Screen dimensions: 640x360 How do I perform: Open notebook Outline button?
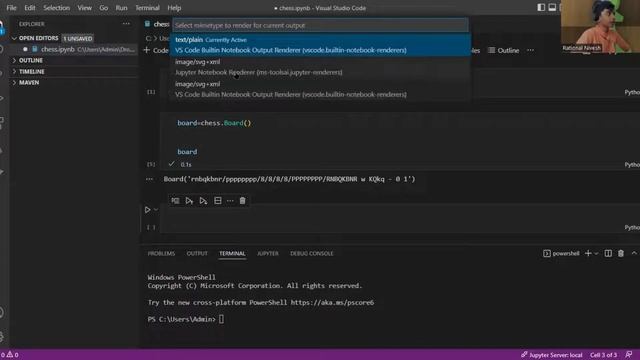pos(504,50)
